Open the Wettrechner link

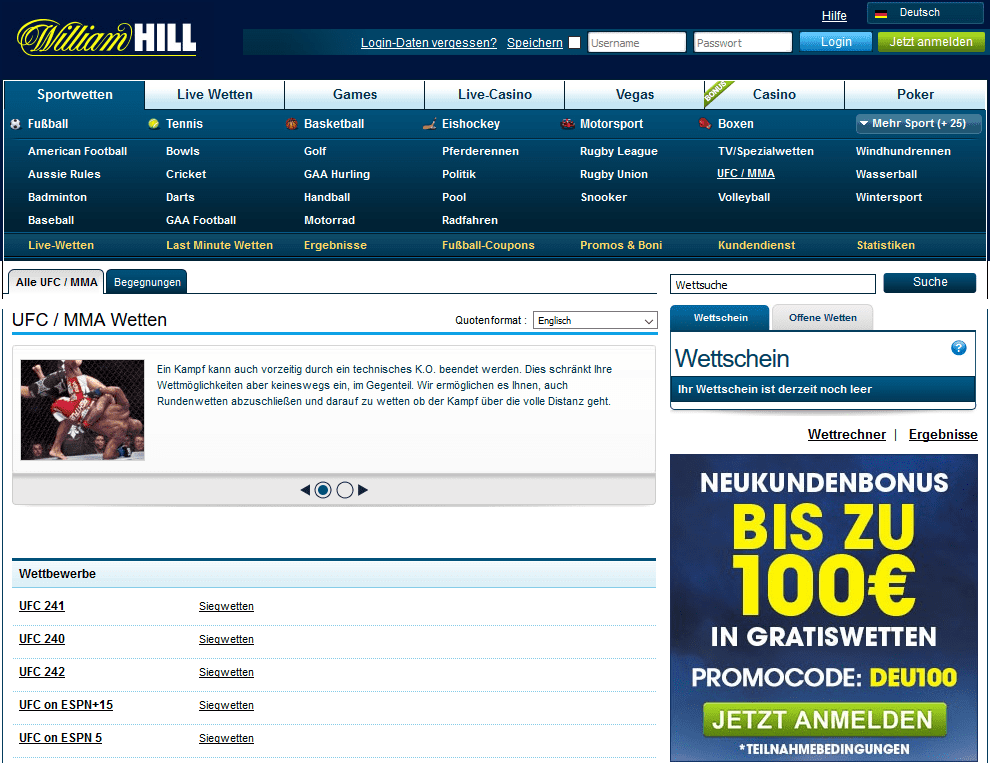(847, 435)
